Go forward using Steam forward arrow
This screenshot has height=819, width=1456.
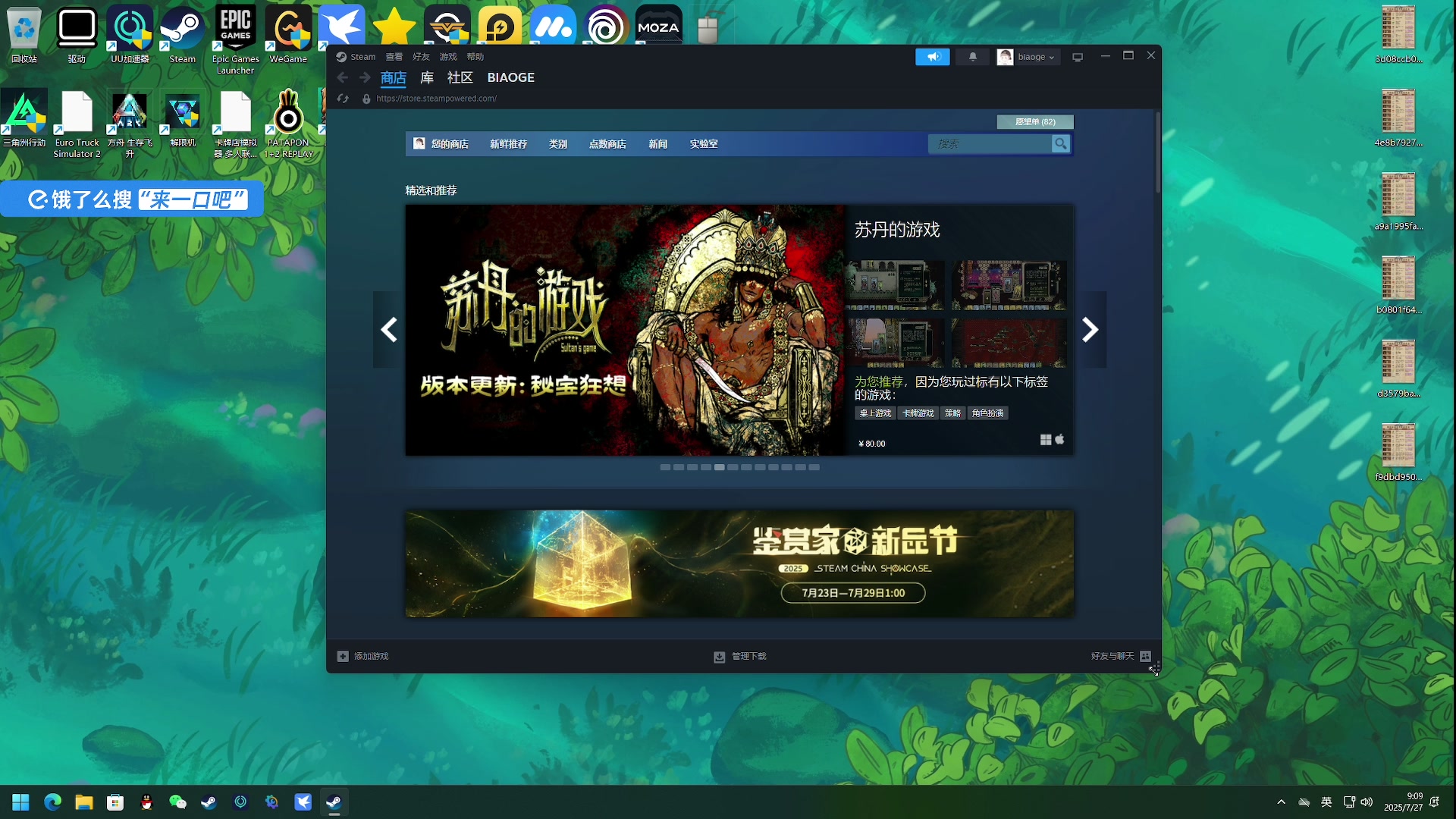click(365, 77)
